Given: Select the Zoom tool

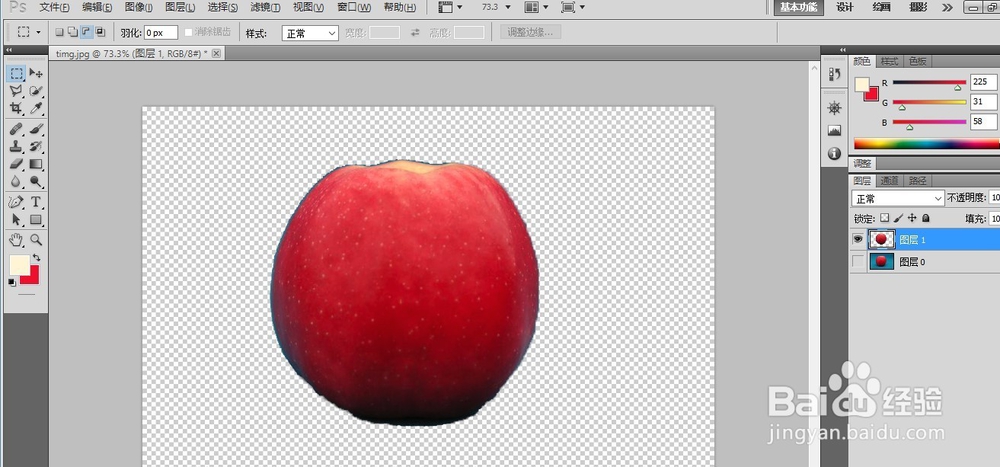Looking at the screenshot, I should click(36, 240).
